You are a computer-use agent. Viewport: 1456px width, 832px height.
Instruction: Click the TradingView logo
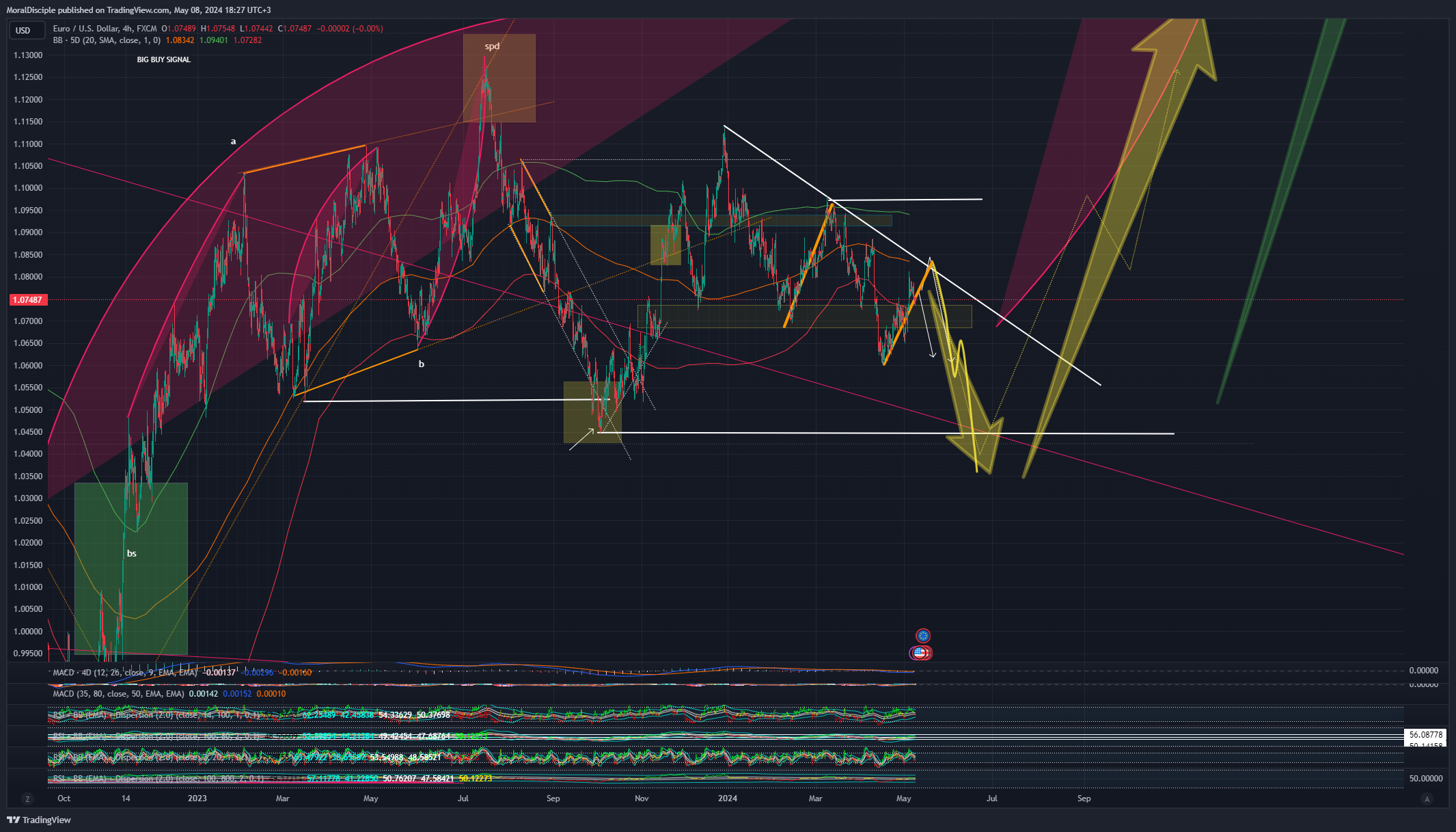pos(39,820)
